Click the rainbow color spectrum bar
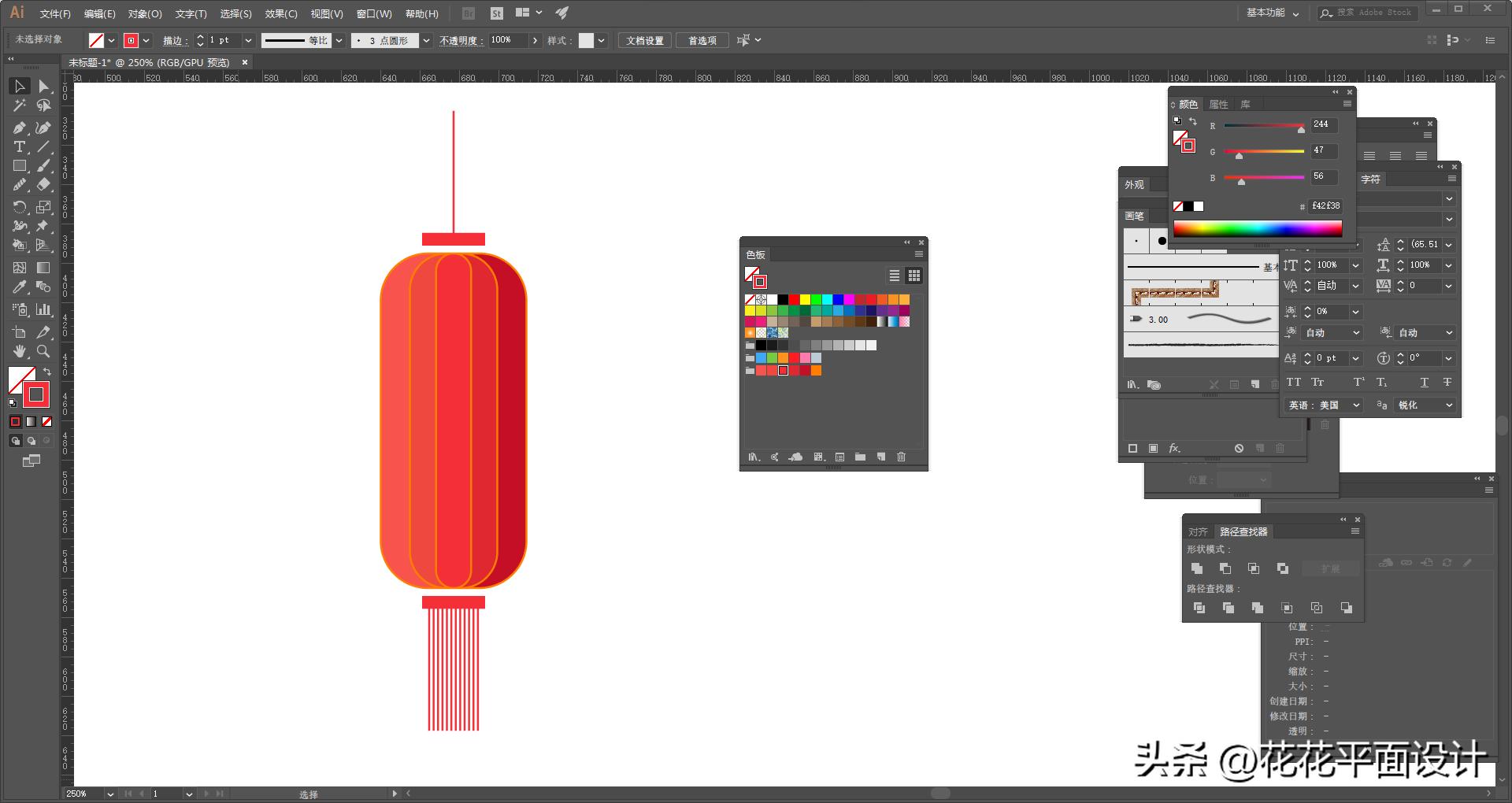Image resolution: width=1512 pixels, height=803 pixels. (1258, 228)
